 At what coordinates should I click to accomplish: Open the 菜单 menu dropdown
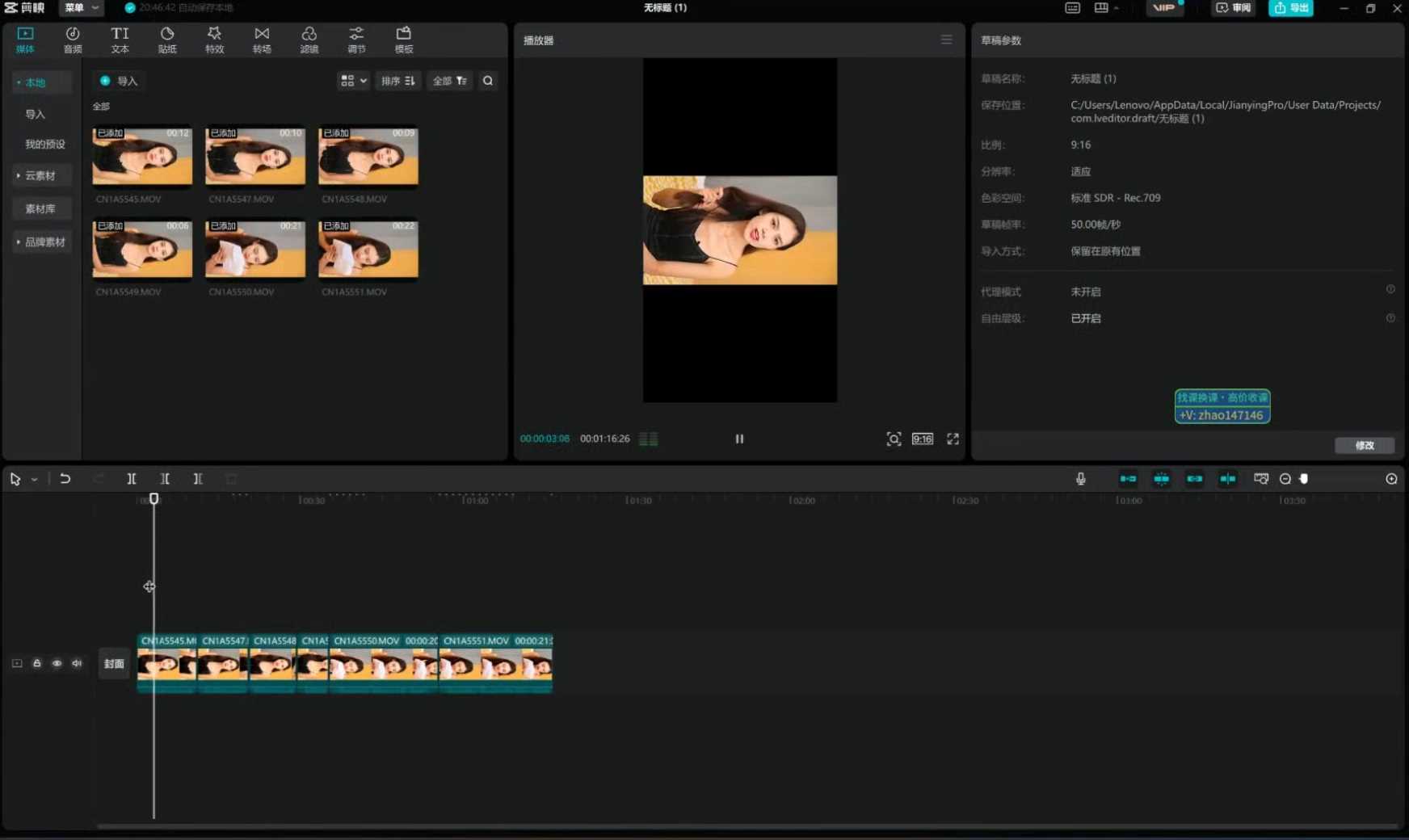point(82,7)
